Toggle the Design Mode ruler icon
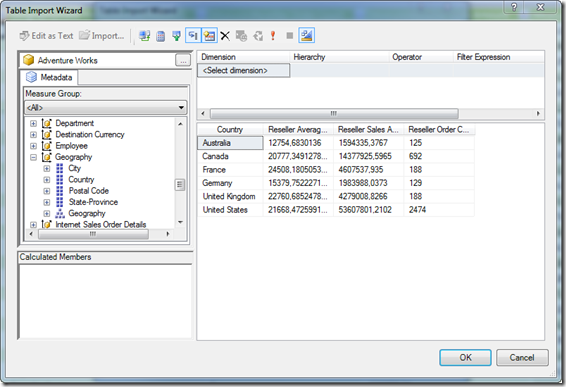 pyautogui.click(x=306, y=35)
